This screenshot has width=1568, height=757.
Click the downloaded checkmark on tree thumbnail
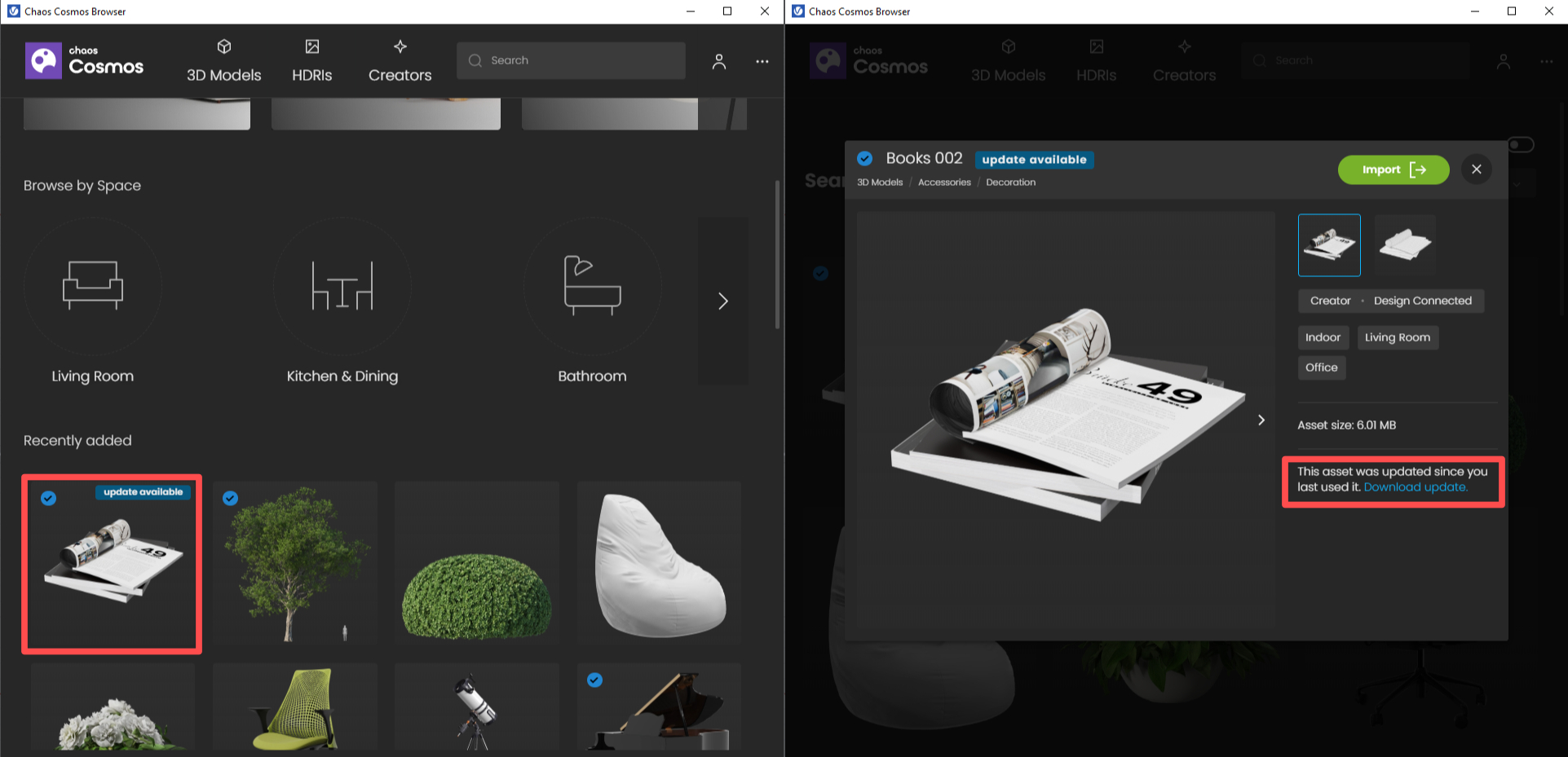(231, 498)
